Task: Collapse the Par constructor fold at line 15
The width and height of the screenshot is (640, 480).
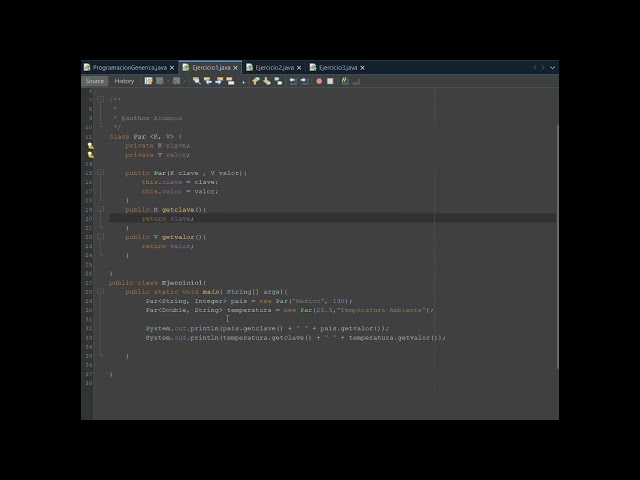Action: click(100, 173)
